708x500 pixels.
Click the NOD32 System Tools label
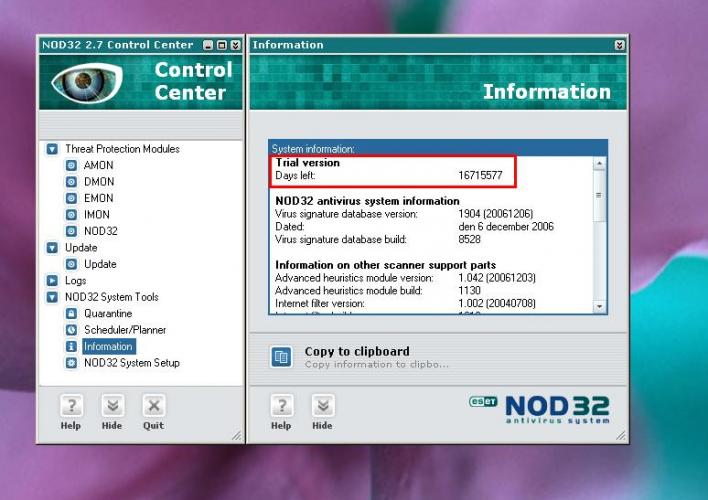click(x=112, y=297)
